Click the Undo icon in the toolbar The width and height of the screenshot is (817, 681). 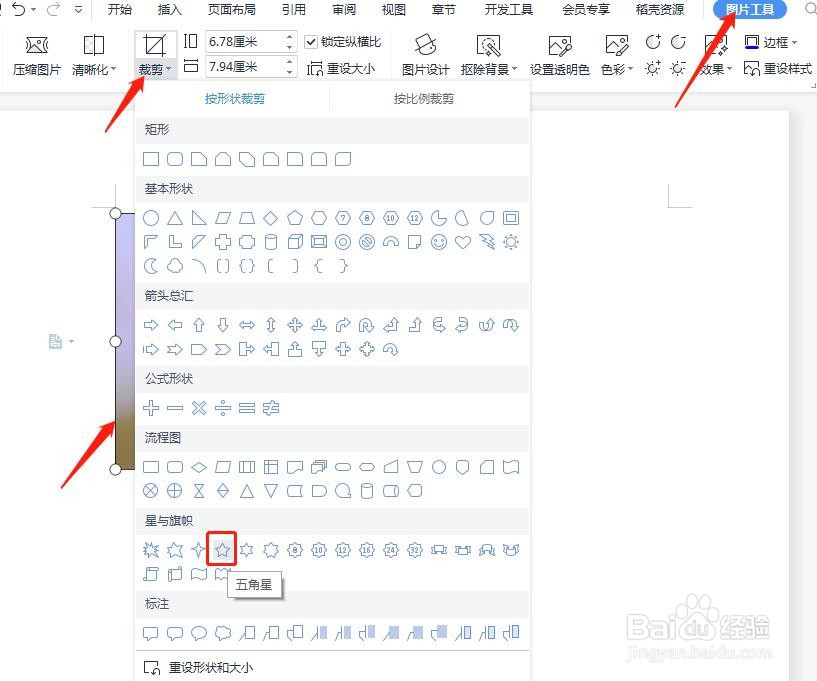click(x=19, y=9)
